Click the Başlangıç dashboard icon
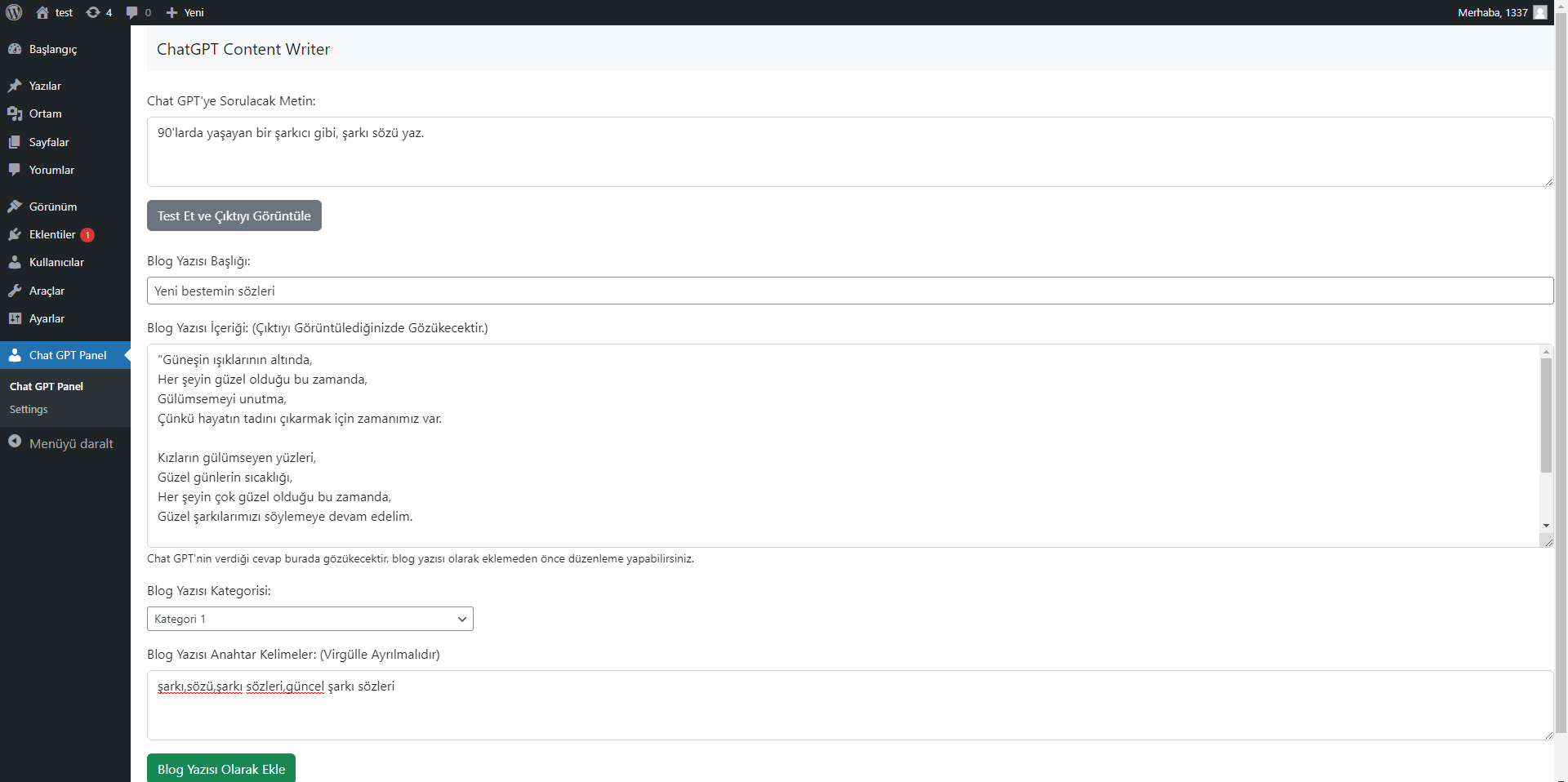 point(15,49)
